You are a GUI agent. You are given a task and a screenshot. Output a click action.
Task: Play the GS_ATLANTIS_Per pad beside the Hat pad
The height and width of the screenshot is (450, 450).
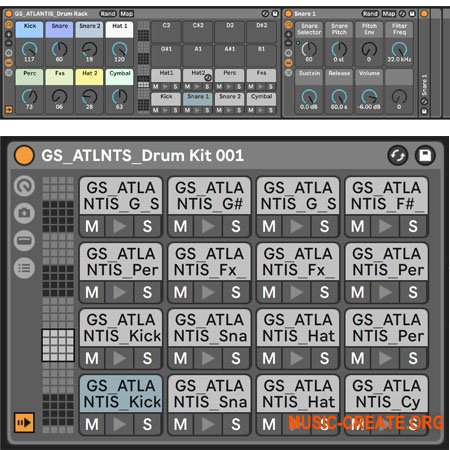coord(385,358)
